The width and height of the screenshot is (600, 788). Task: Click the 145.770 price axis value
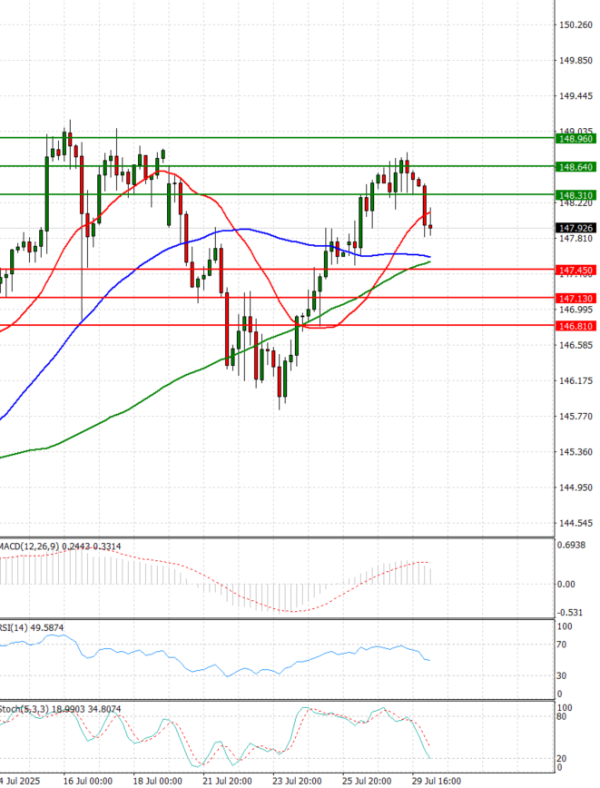(576, 417)
